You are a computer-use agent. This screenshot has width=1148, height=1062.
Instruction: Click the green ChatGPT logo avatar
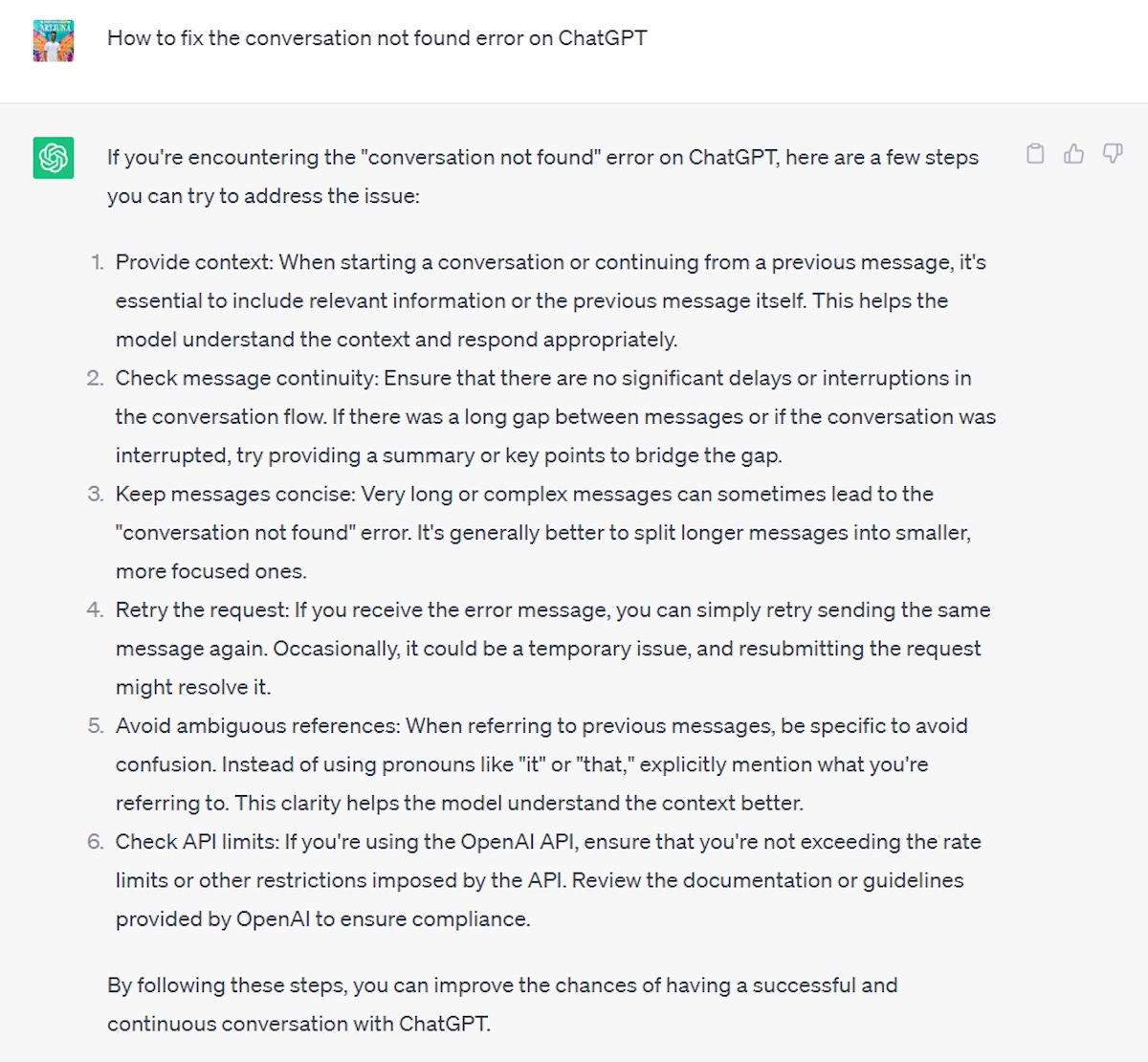[x=54, y=158]
